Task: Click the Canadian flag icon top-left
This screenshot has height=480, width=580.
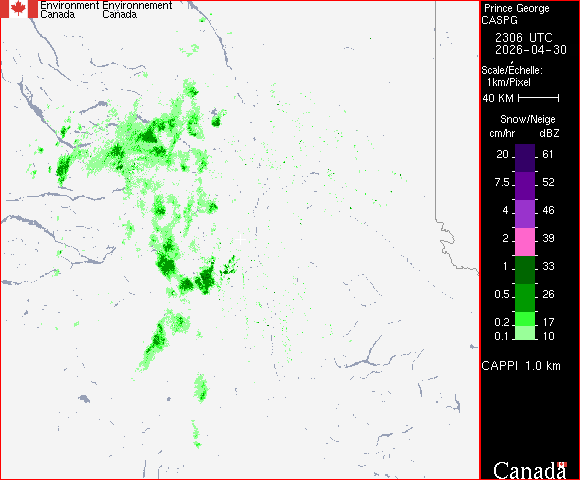Action: point(19,9)
